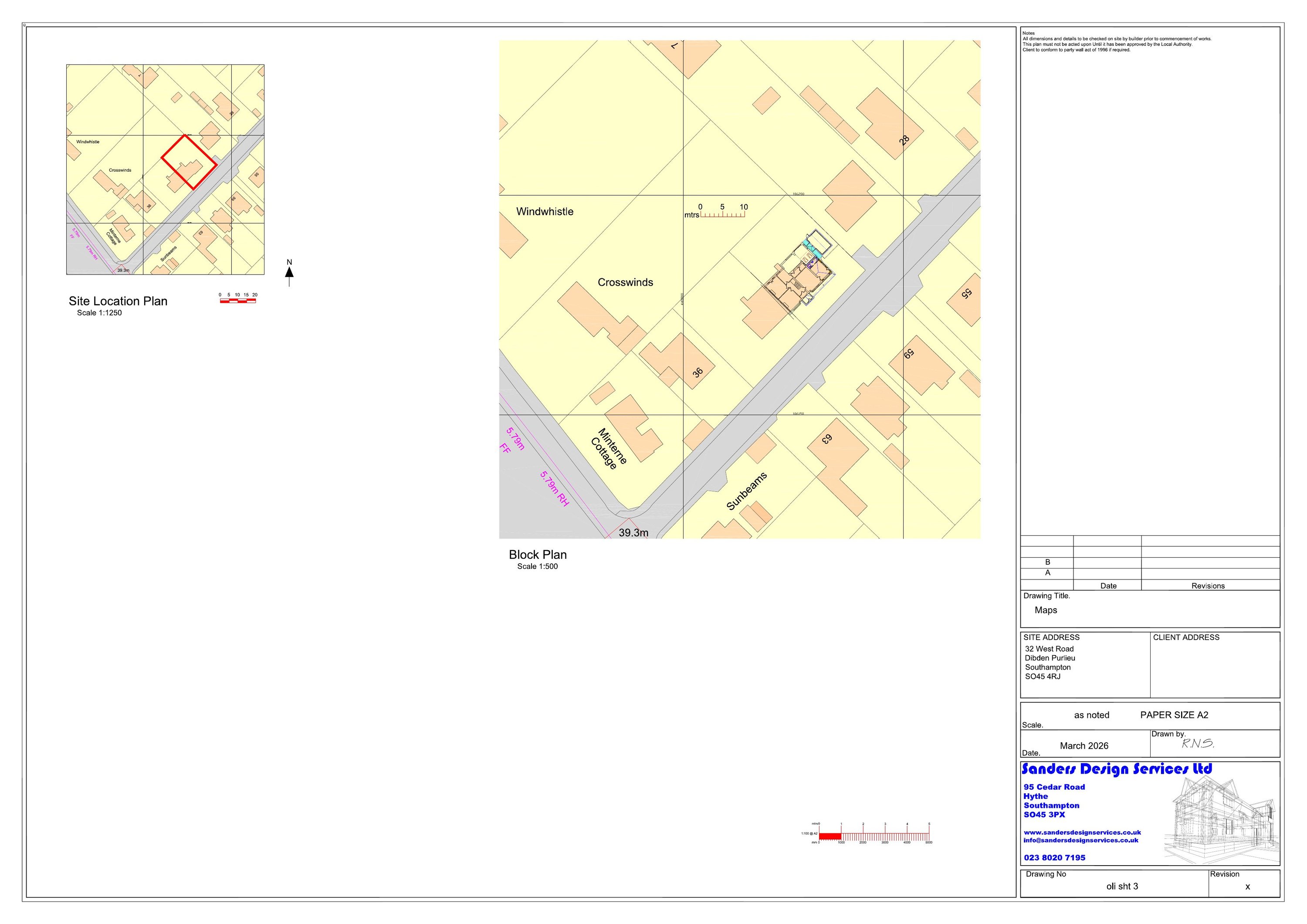Click the R.N.S. drawn-by signature

coord(1198,744)
